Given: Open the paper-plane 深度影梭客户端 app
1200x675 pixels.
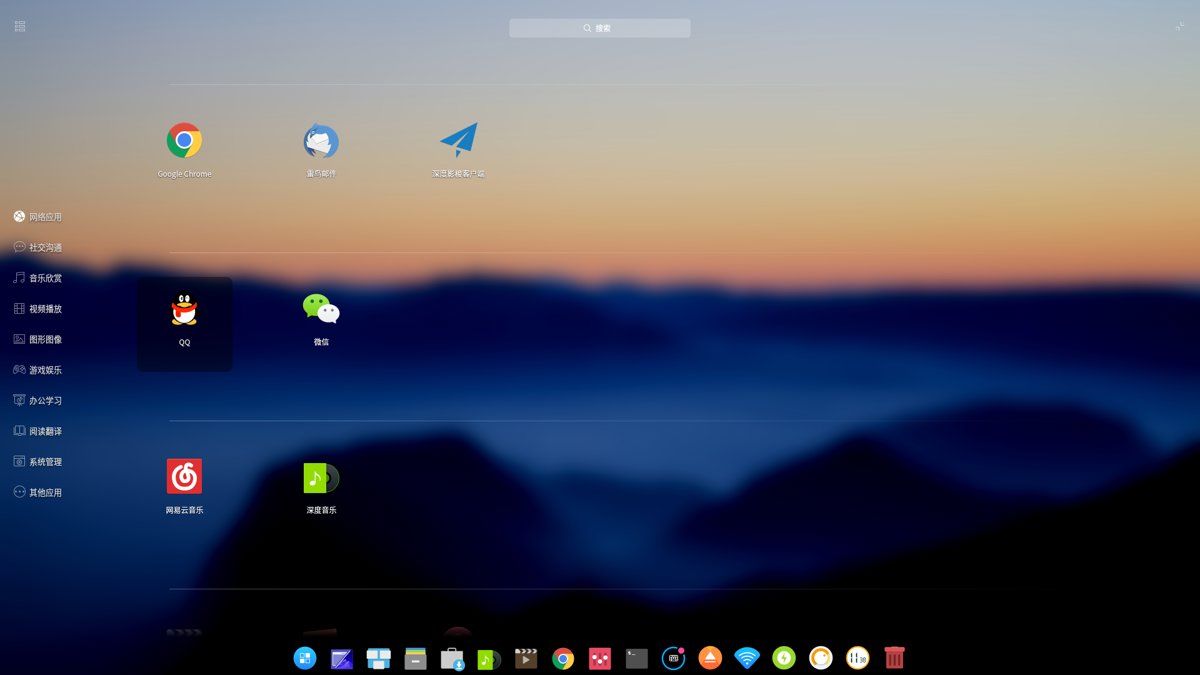Looking at the screenshot, I should pos(458,141).
